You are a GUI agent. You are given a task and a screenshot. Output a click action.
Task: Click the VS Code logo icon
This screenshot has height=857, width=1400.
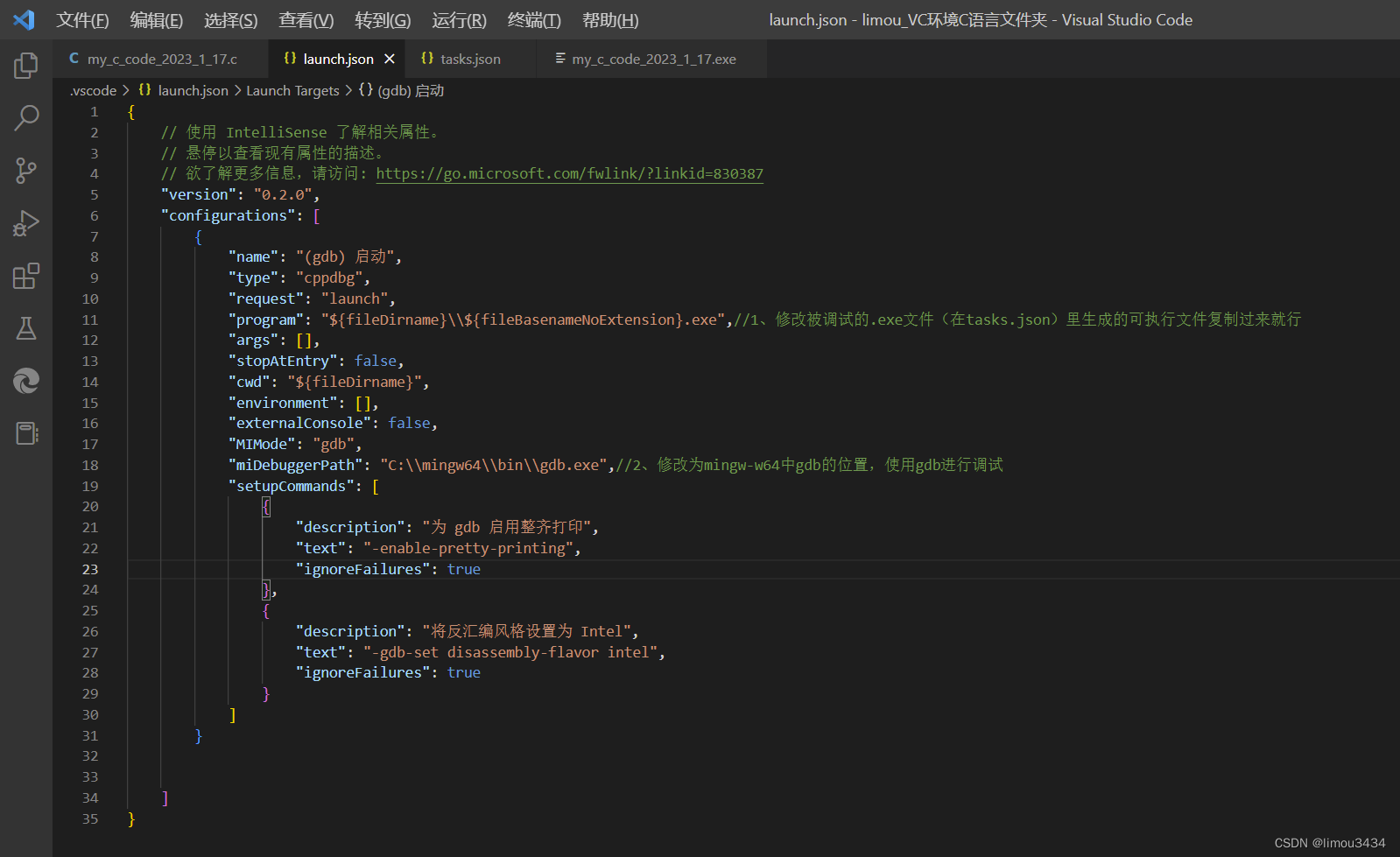pyautogui.click(x=25, y=19)
